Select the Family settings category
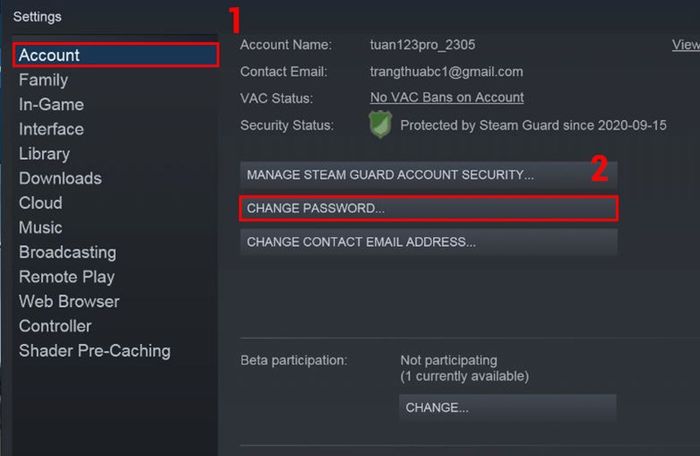 pos(44,80)
